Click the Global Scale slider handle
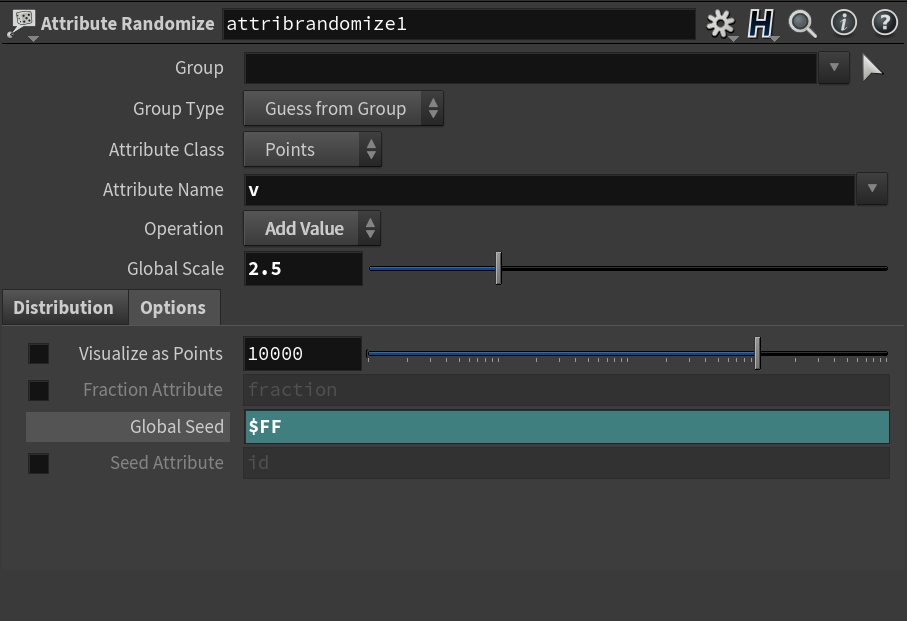The image size is (911, 621). click(498, 268)
